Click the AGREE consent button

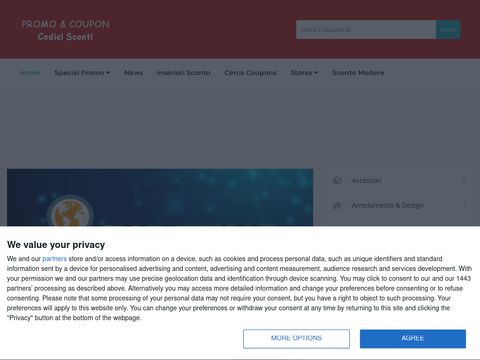[x=413, y=339]
